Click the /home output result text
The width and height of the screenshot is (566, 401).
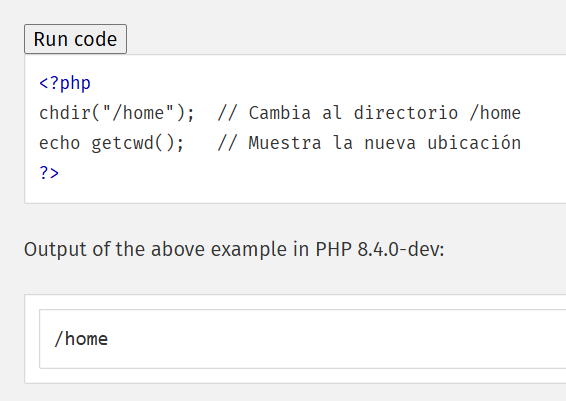(x=81, y=339)
